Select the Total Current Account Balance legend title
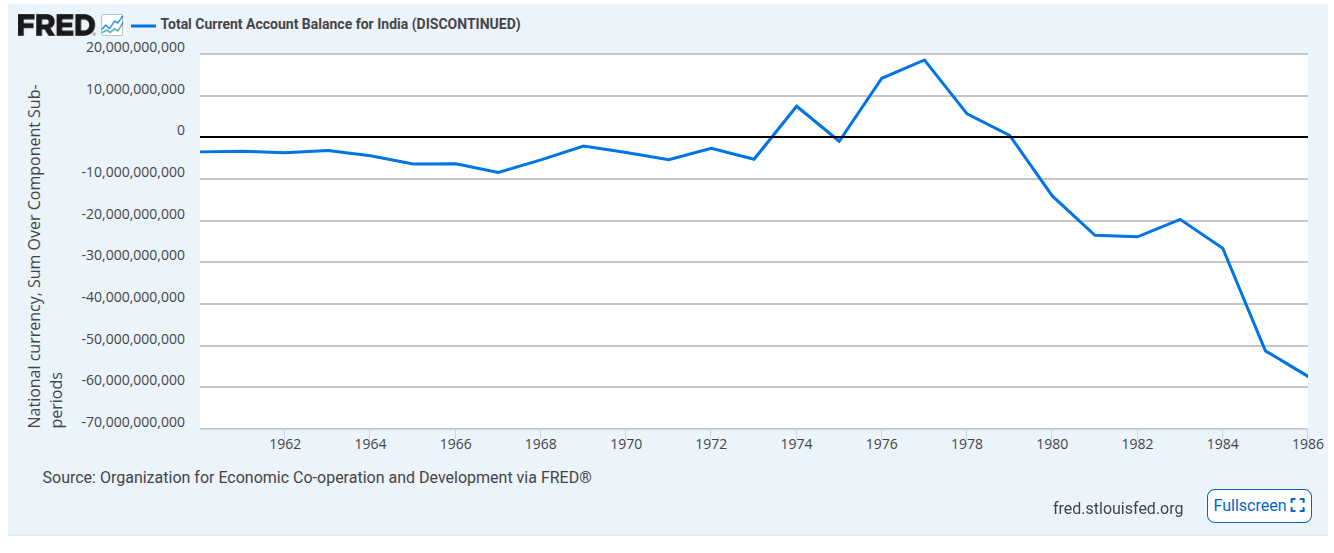 340,24
